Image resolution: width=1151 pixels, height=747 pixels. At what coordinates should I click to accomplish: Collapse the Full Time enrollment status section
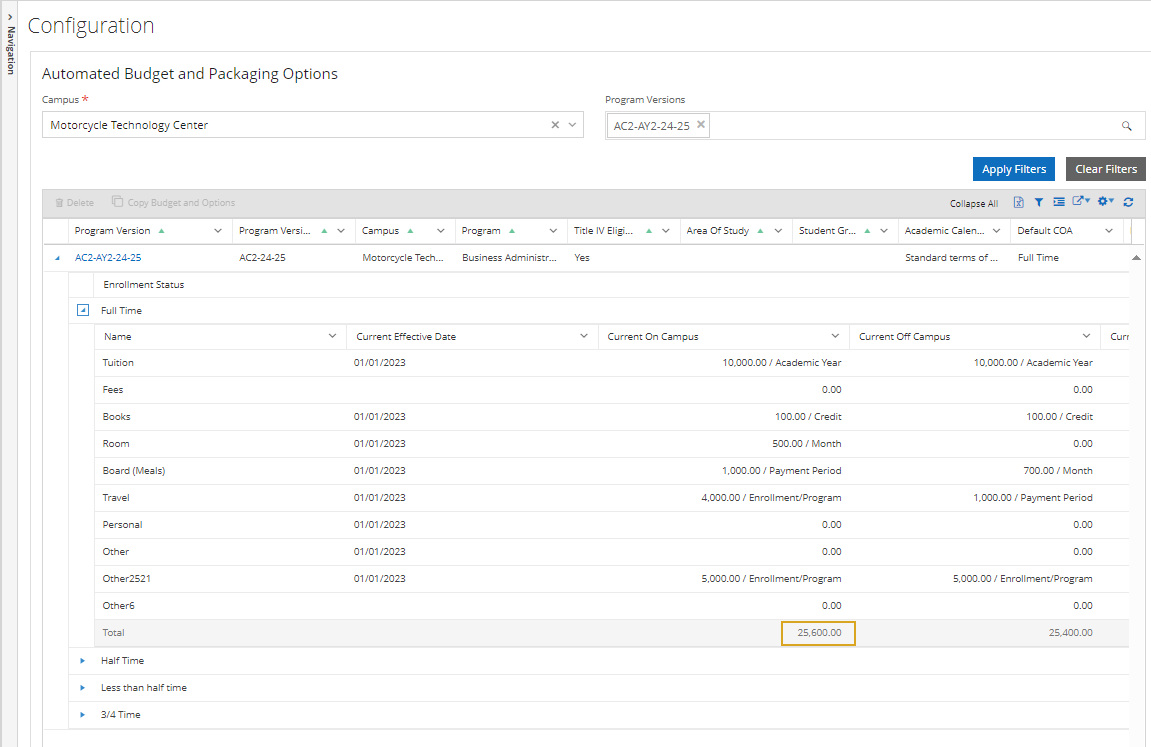click(x=84, y=311)
